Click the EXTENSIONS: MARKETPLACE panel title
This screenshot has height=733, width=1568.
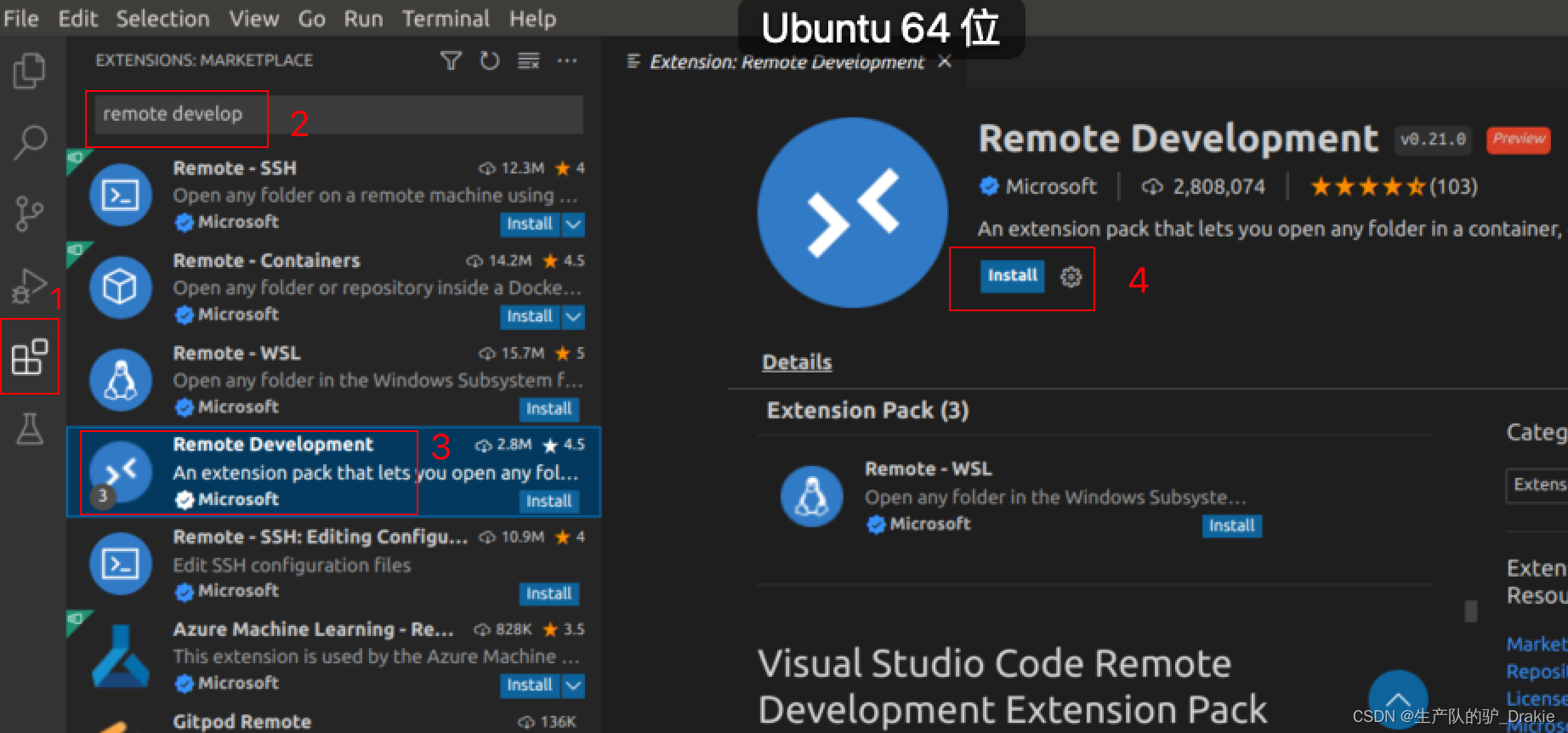click(x=204, y=60)
